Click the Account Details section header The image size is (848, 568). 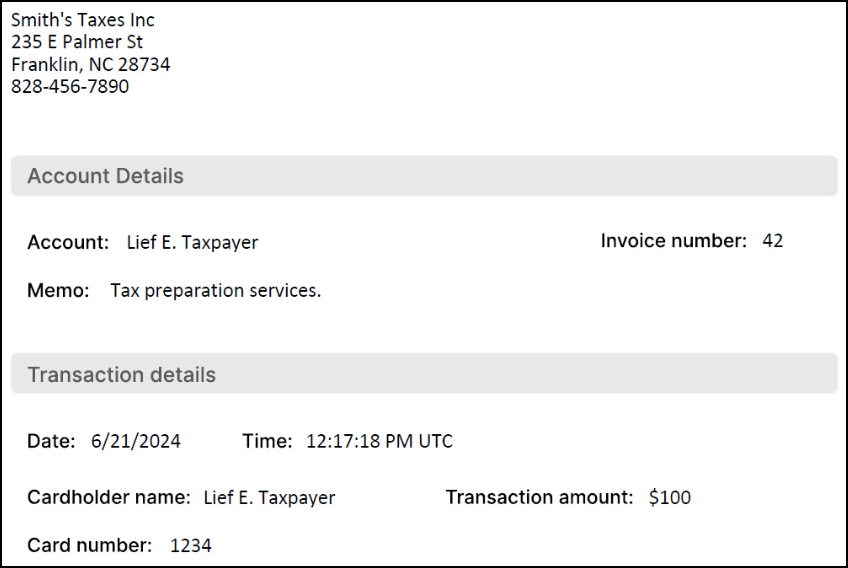(424, 176)
